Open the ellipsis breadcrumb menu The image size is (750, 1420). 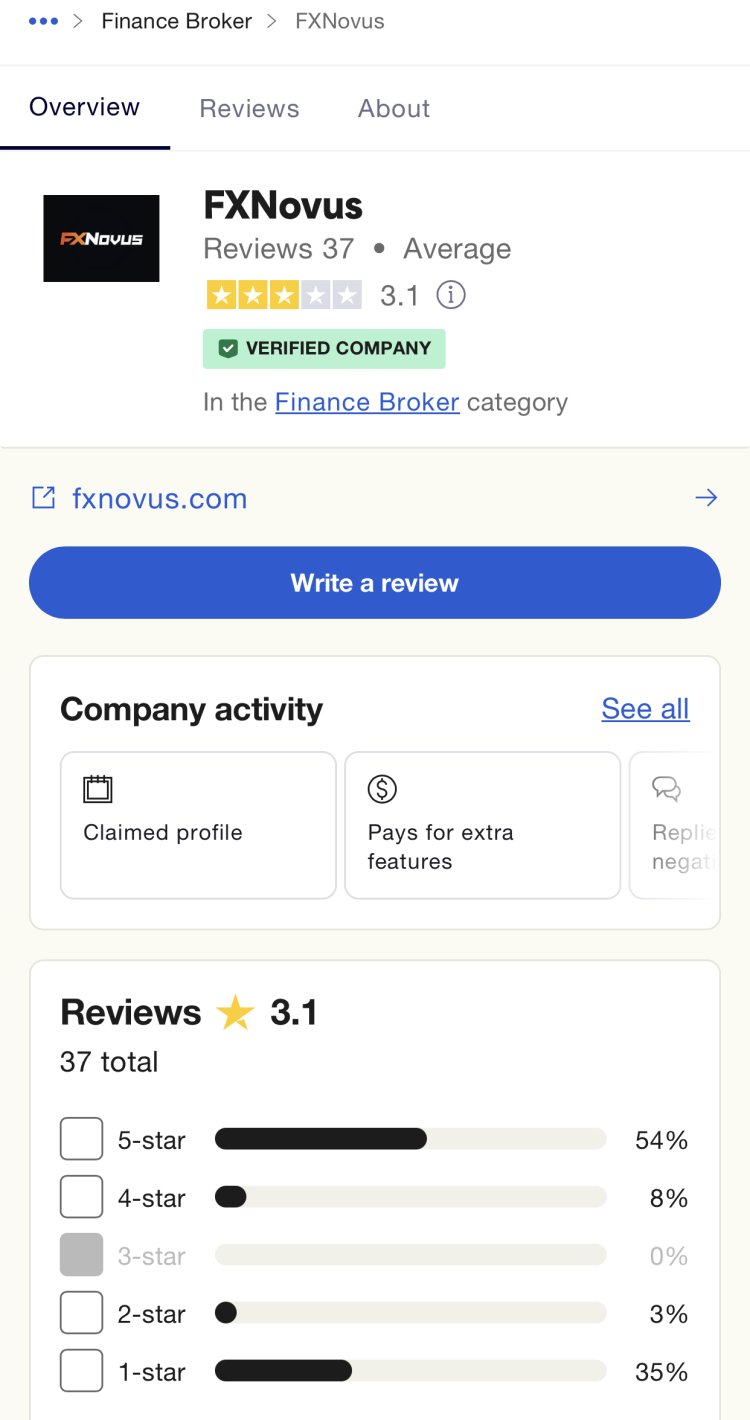[x=43, y=20]
